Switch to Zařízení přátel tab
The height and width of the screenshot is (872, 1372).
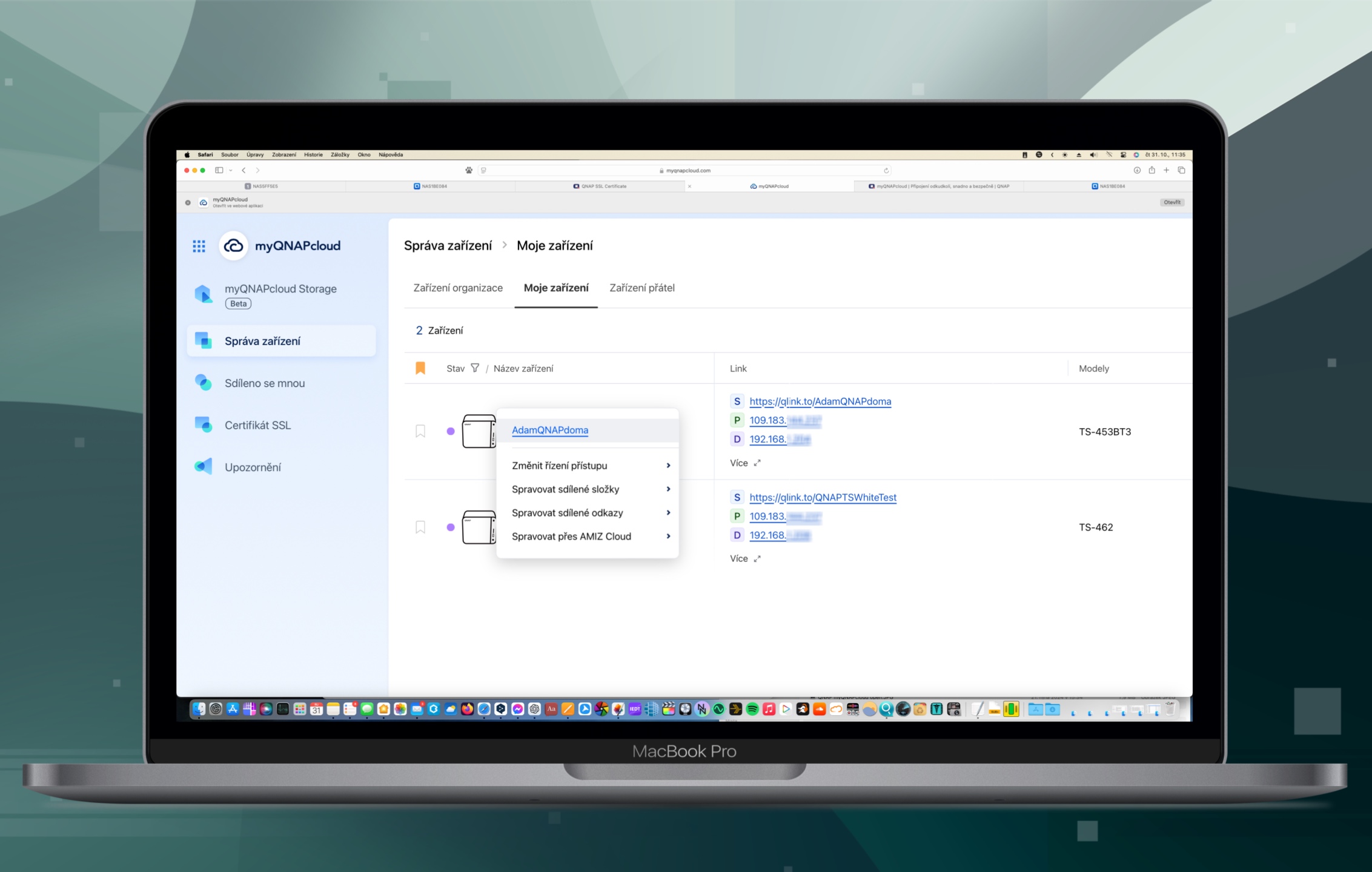pyautogui.click(x=641, y=288)
